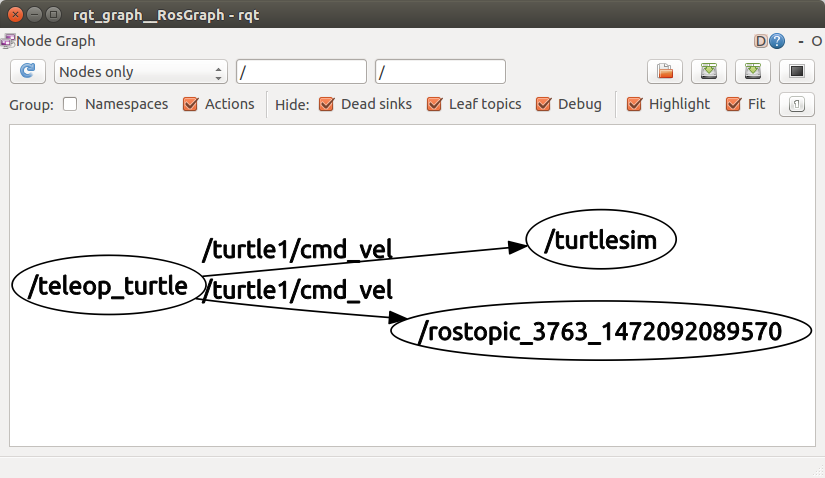
Task: Open help via question mark icon
Action: click(777, 41)
